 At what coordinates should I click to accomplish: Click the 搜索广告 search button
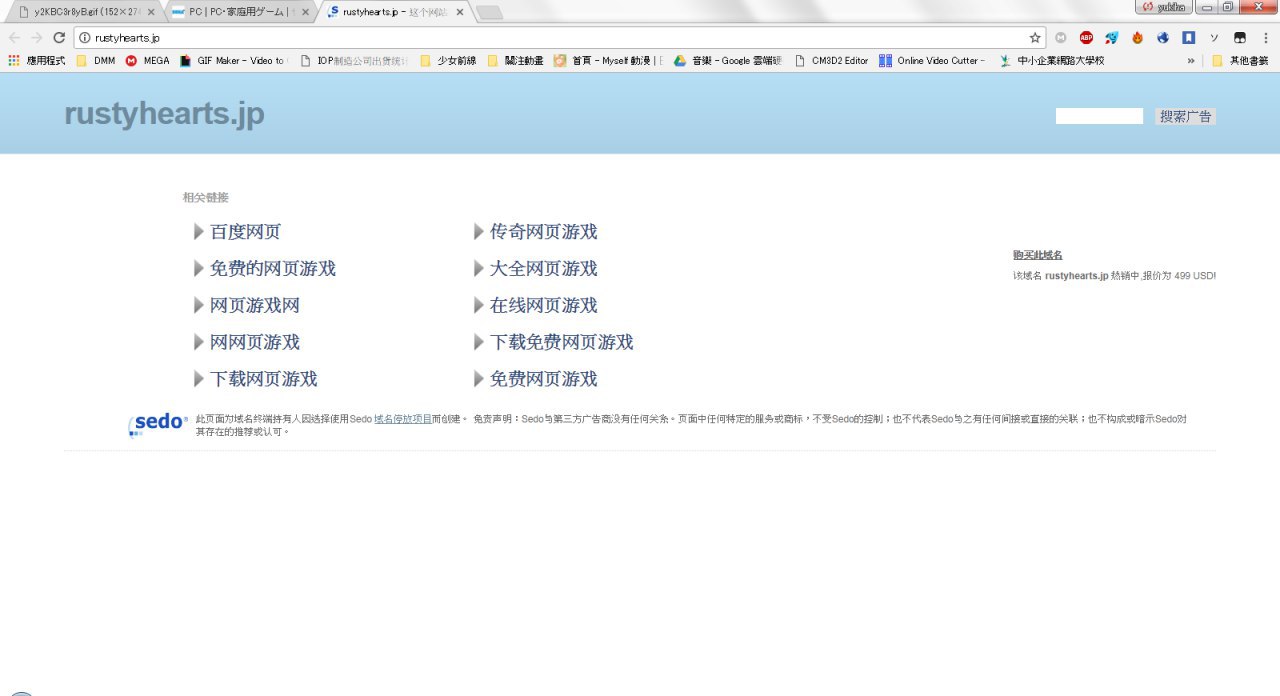pyautogui.click(x=1185, y=117)
